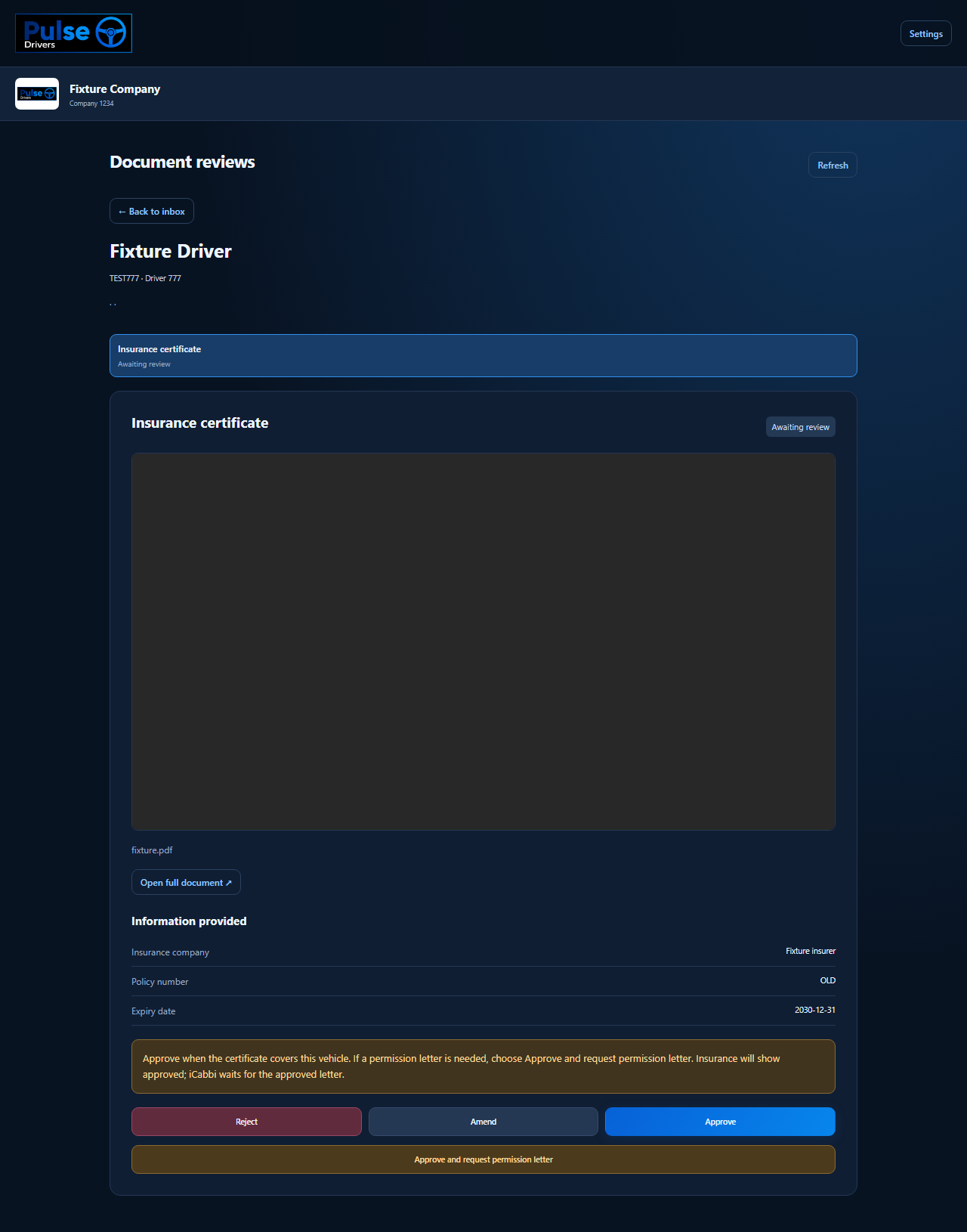
Task: Go back to the inbox
Action: (152, 211)
